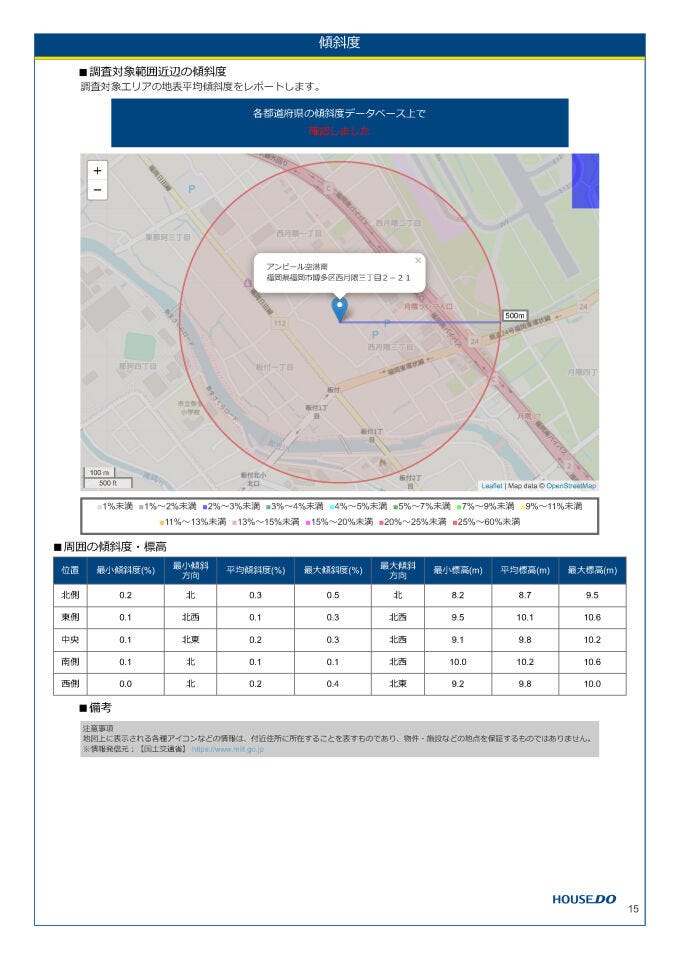
Task: Click the 位置 column header
Action: coord(70,570)
